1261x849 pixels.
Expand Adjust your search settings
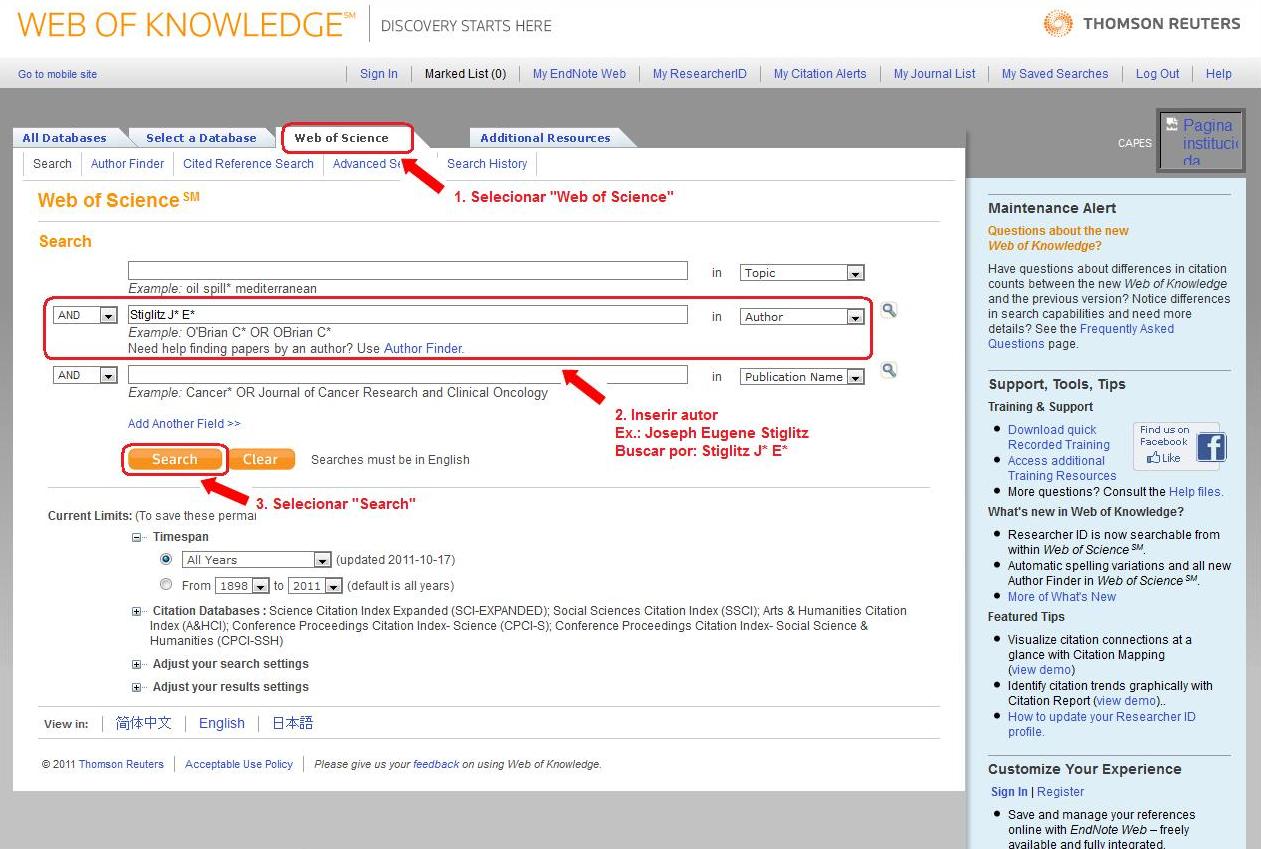click(137, 664)
